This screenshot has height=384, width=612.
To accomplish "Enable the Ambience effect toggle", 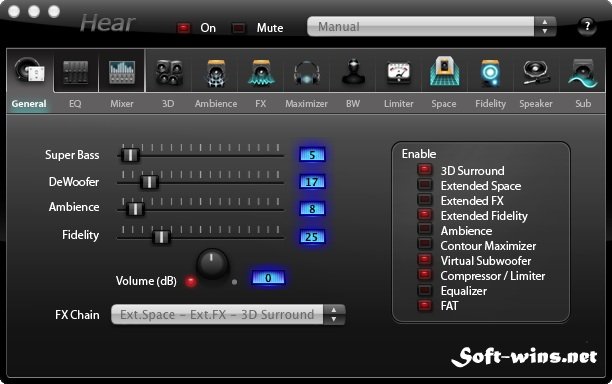I will pyautogui.click(x=425, y=229).
